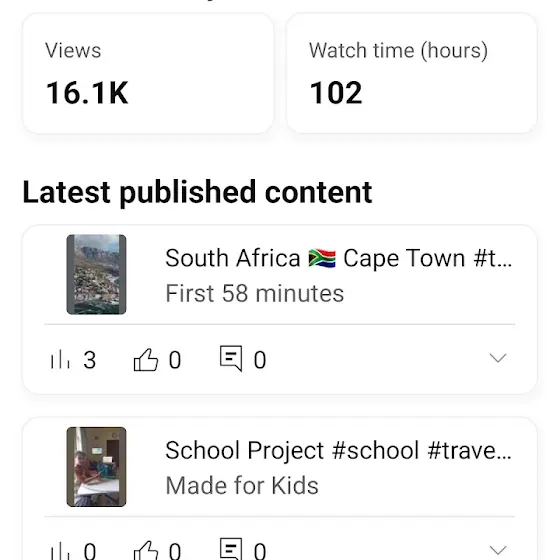
Task: Click the Made for Kids label
Action: tap(242, 486)
